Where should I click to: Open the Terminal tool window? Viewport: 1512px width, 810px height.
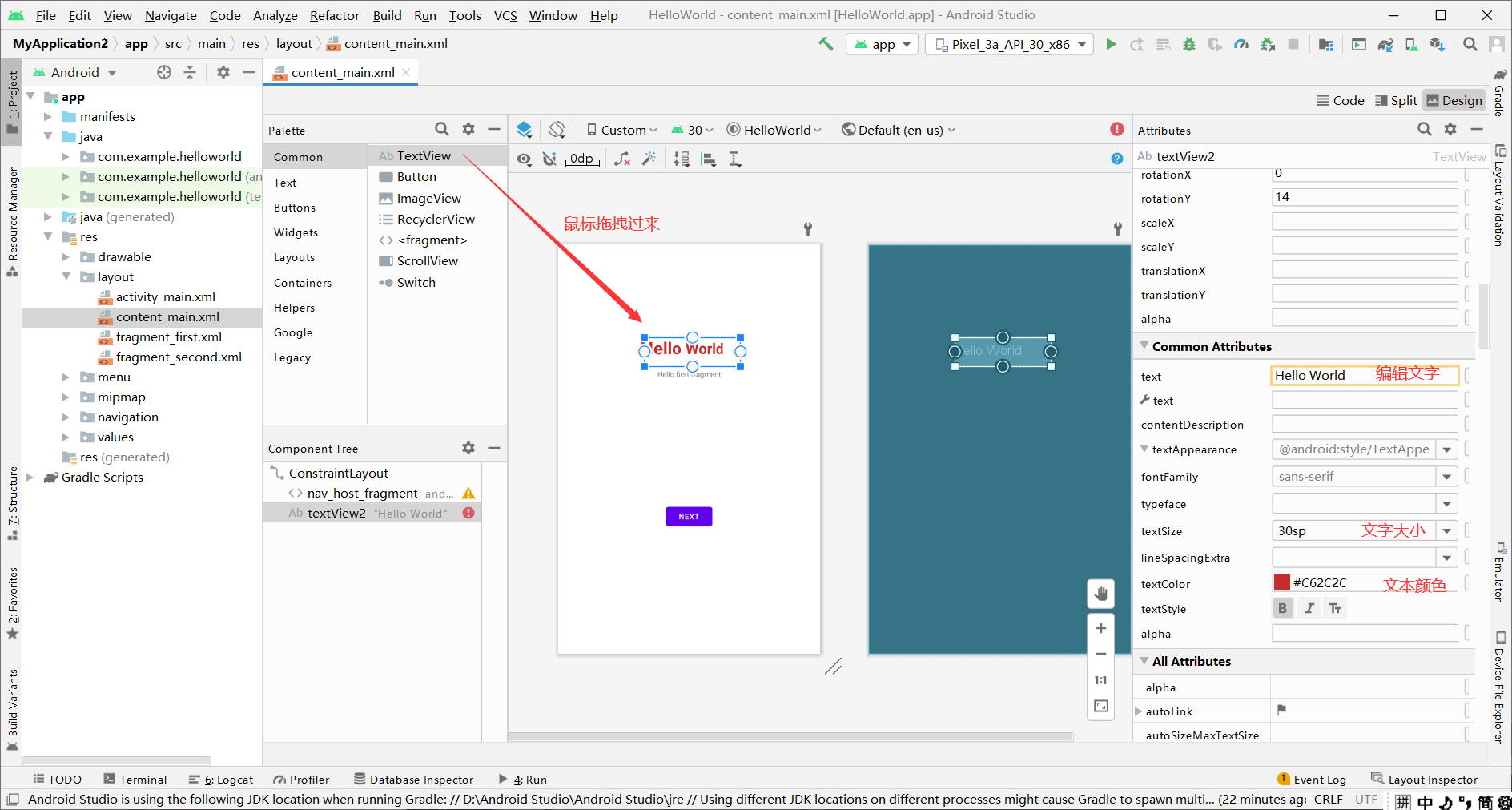(135, 779)
